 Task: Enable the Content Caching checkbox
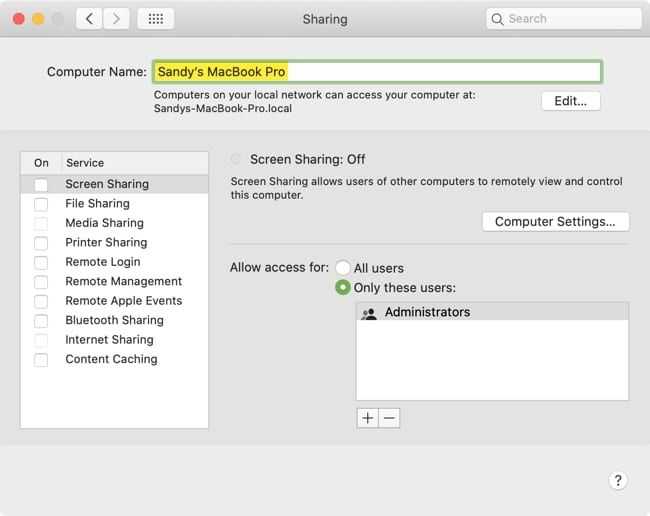coord(41,360)
